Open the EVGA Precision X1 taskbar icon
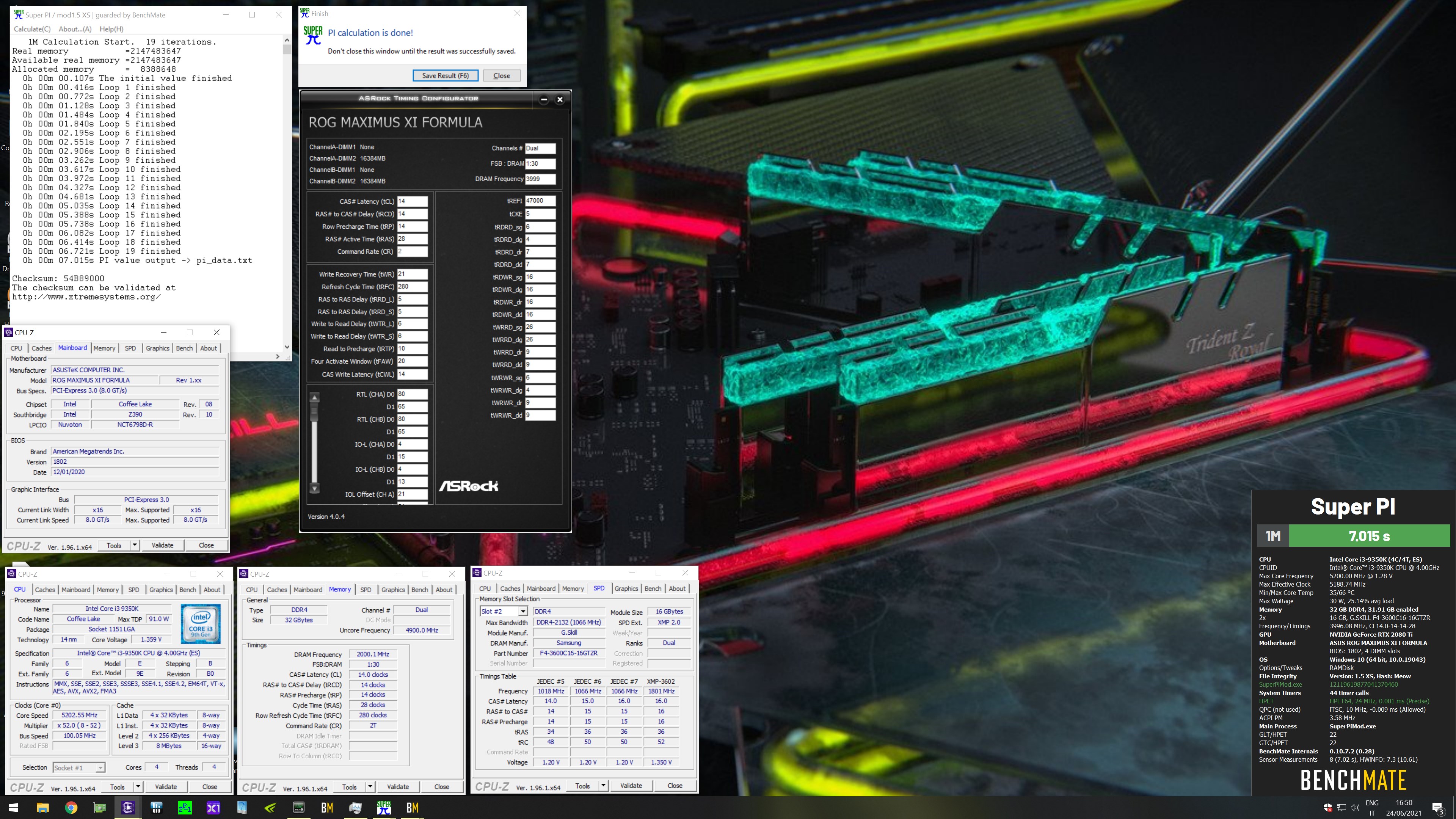 click(x=213, y=808)
